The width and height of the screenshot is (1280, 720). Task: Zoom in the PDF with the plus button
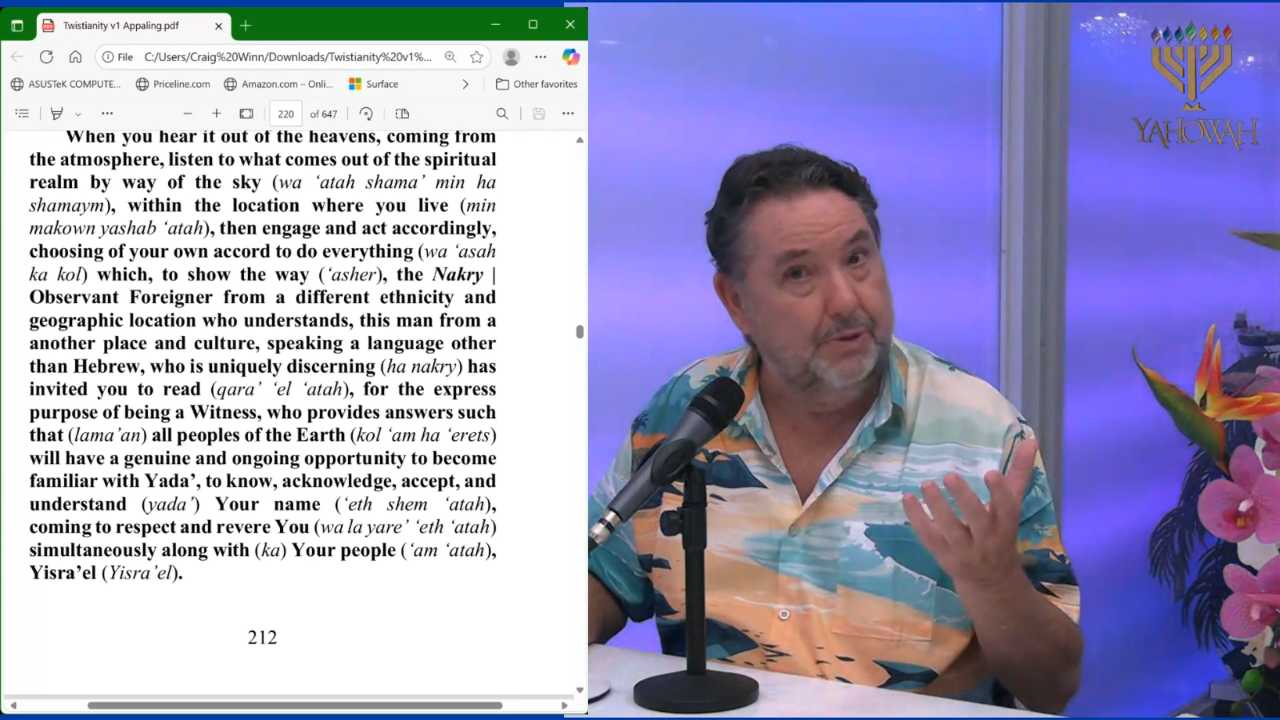pyautogui.click(x=216, y=114)
